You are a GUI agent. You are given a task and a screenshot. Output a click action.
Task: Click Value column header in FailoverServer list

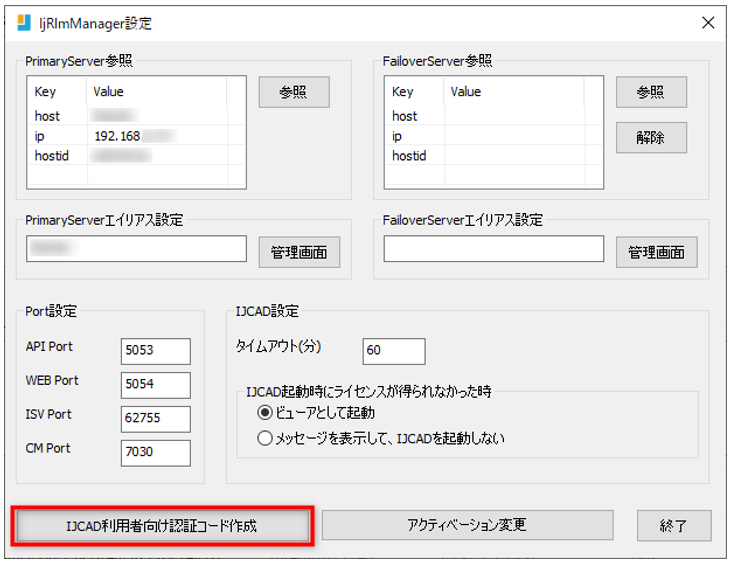[514, 92]
